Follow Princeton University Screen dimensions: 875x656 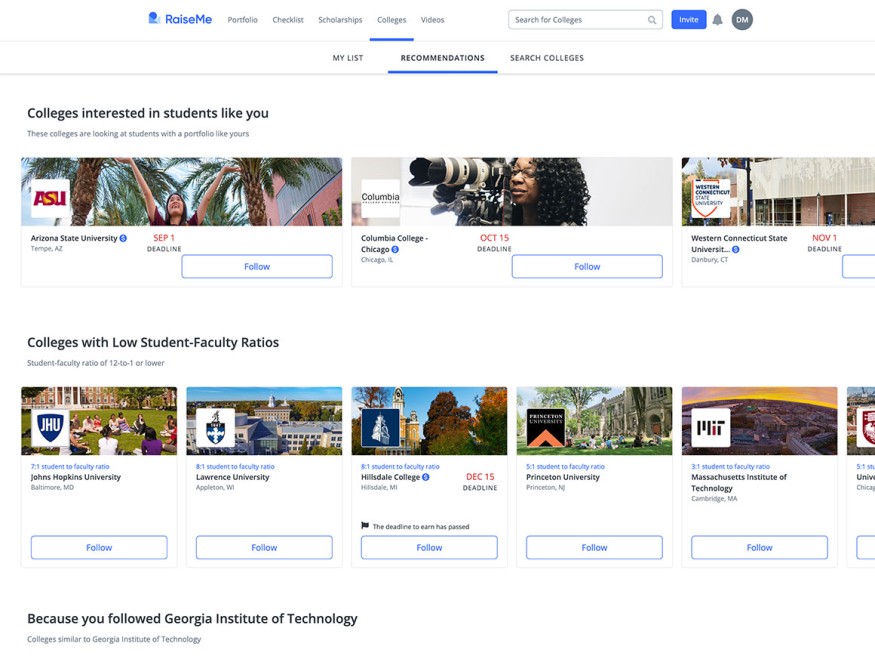point(594,548)
